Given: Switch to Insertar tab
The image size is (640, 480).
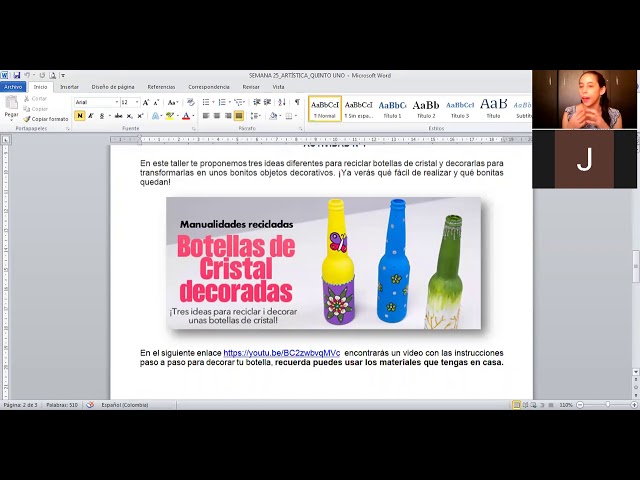Looking at the screenshot, I should point(69,87).
